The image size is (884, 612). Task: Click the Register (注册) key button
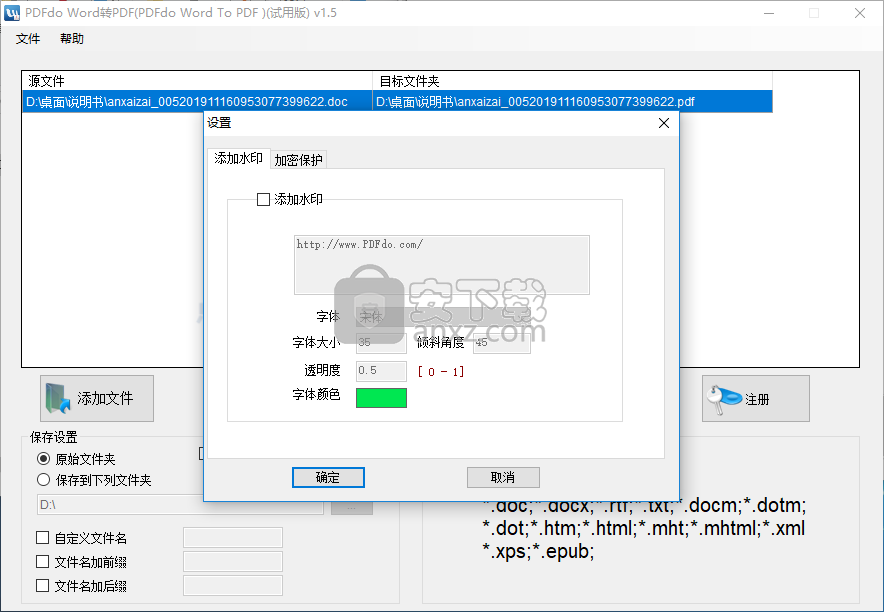coord(755,398)
